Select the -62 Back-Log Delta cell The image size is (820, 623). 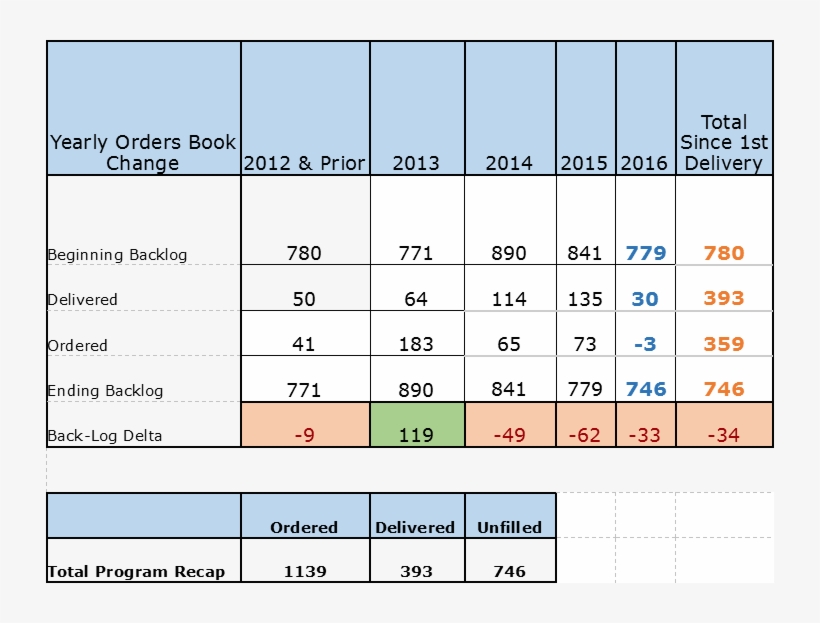tap(585, 435)
